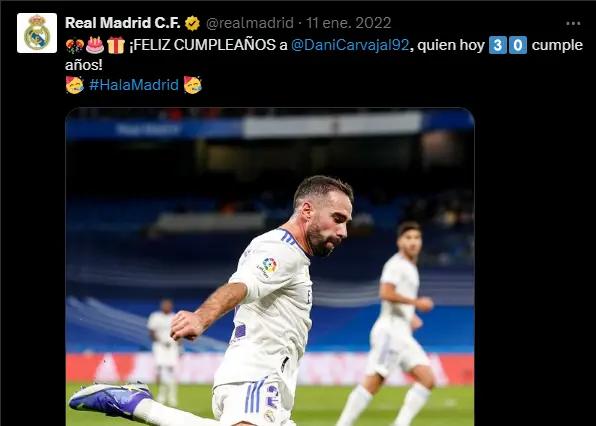Click the confetti party popper emoji
Viewport: 596px width, 426px height.
(74, 46)
